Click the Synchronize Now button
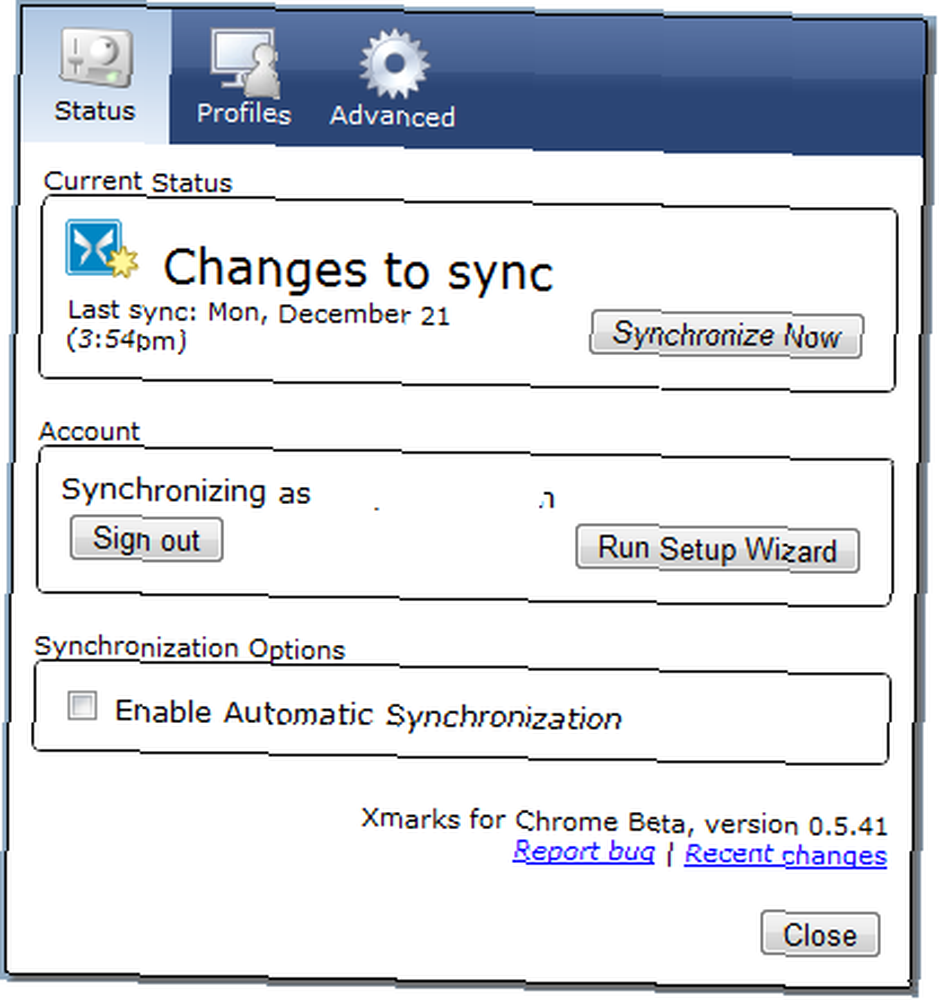 726,335
